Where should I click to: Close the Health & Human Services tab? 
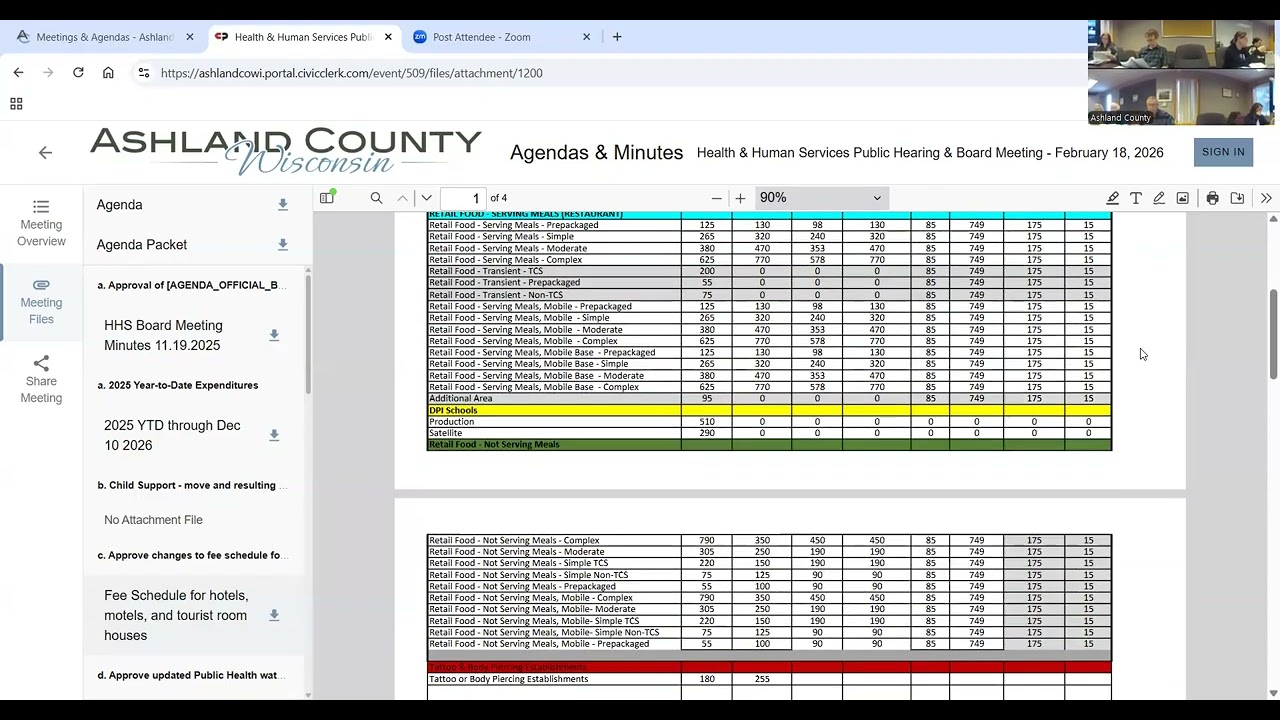[x=388, y=37]
